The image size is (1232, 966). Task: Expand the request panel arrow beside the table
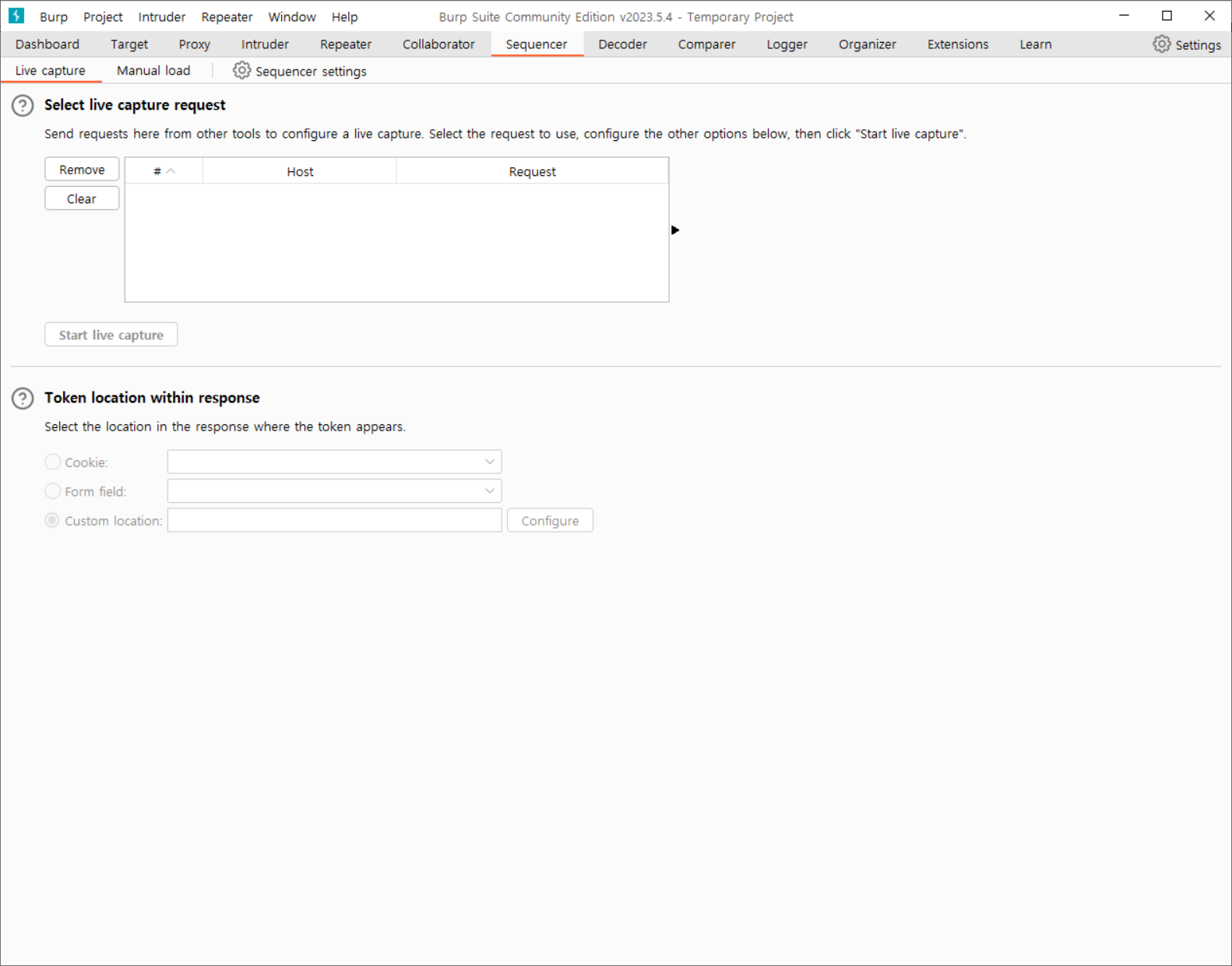point(675,230)
